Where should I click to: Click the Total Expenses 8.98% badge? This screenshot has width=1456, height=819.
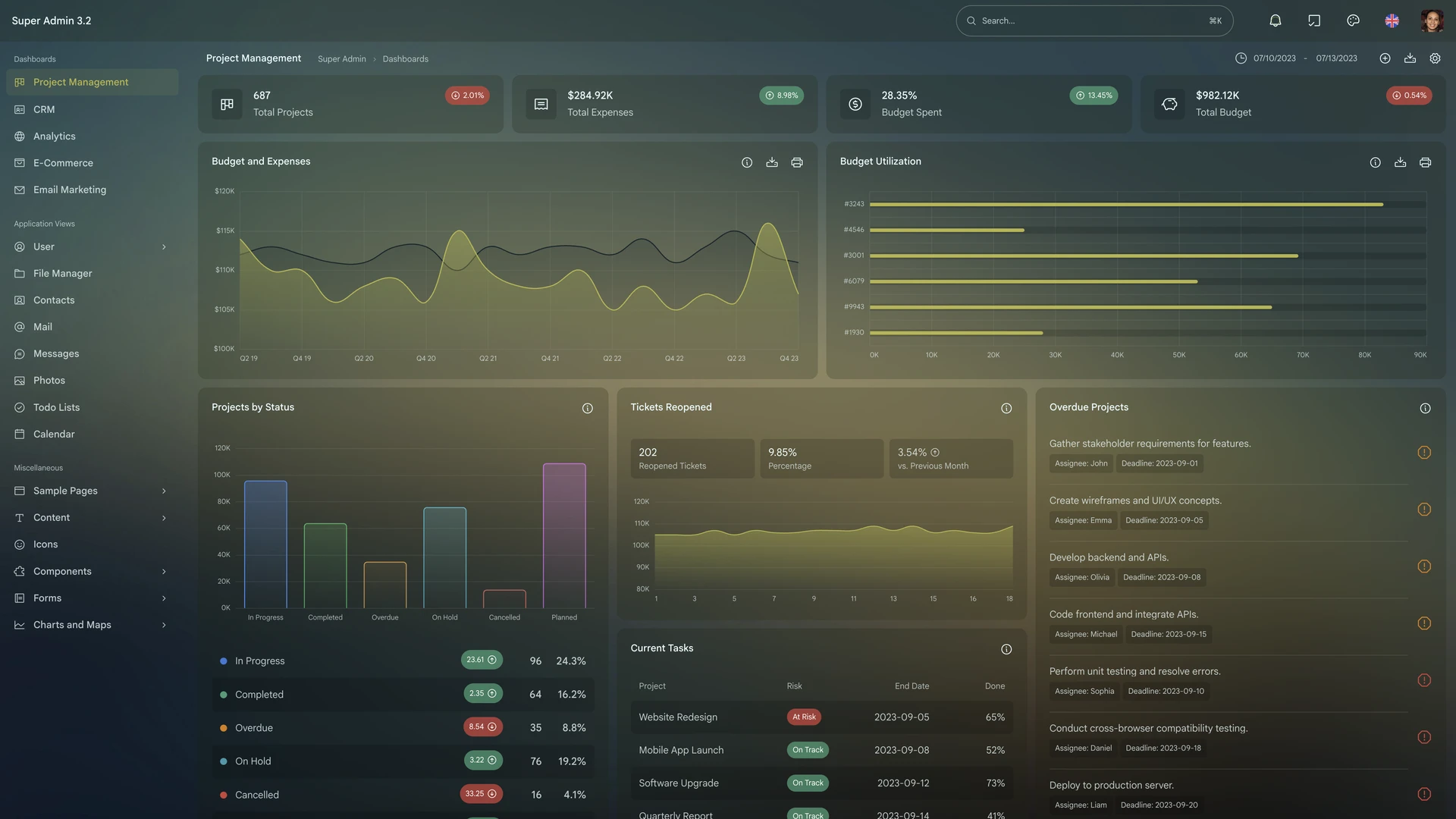point(781,96)
